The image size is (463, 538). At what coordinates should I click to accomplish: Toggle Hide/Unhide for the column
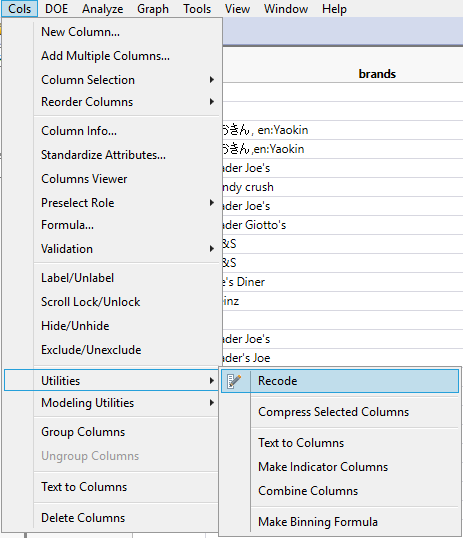point(75,326)
